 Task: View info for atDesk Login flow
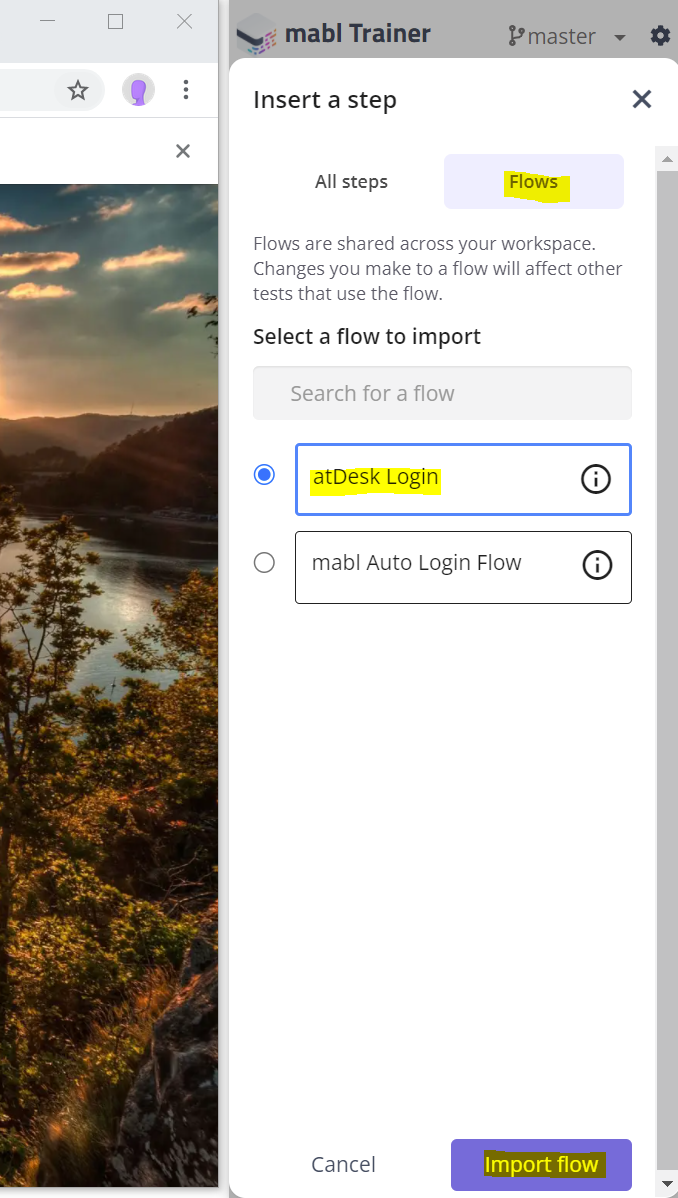pos(596,479)
